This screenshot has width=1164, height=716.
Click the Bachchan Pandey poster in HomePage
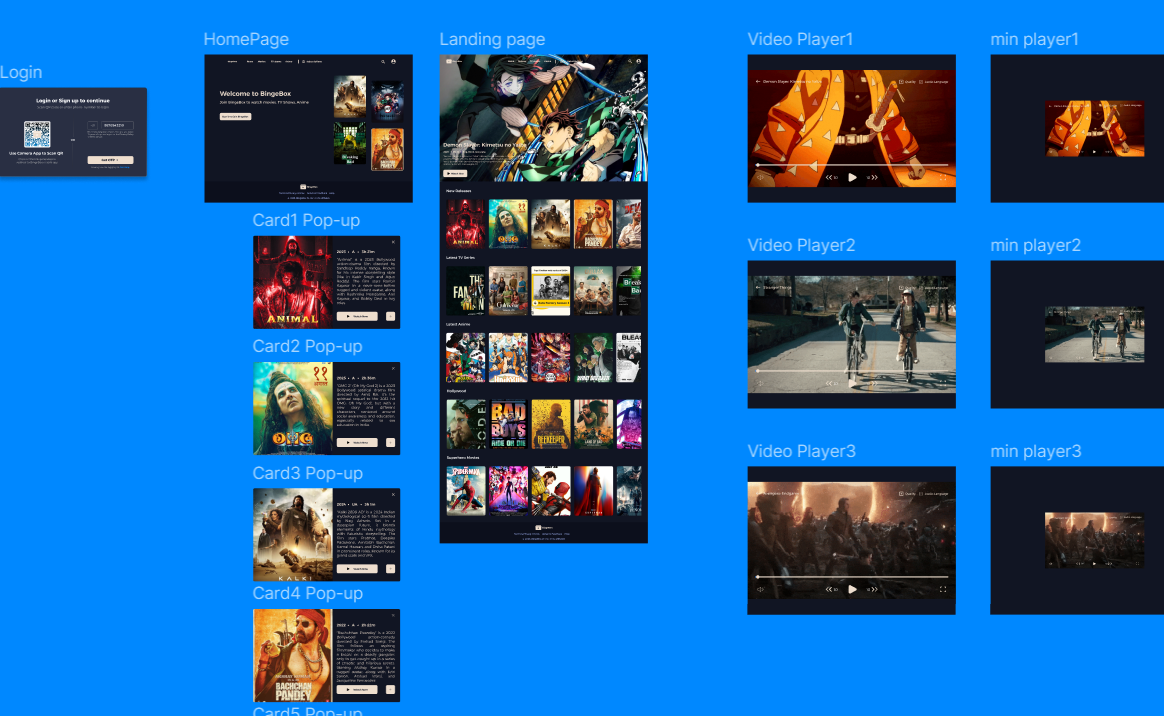(x=387, y=149)
